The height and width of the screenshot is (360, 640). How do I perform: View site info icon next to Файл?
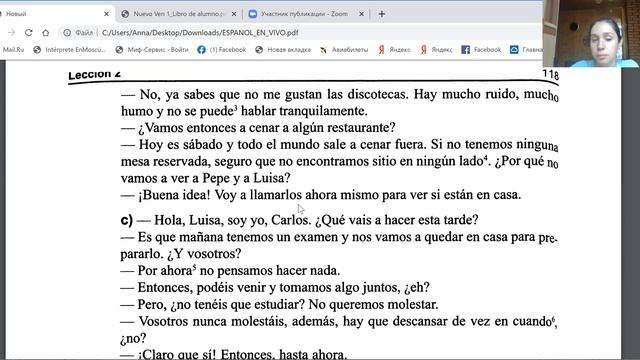pos(67,33)
